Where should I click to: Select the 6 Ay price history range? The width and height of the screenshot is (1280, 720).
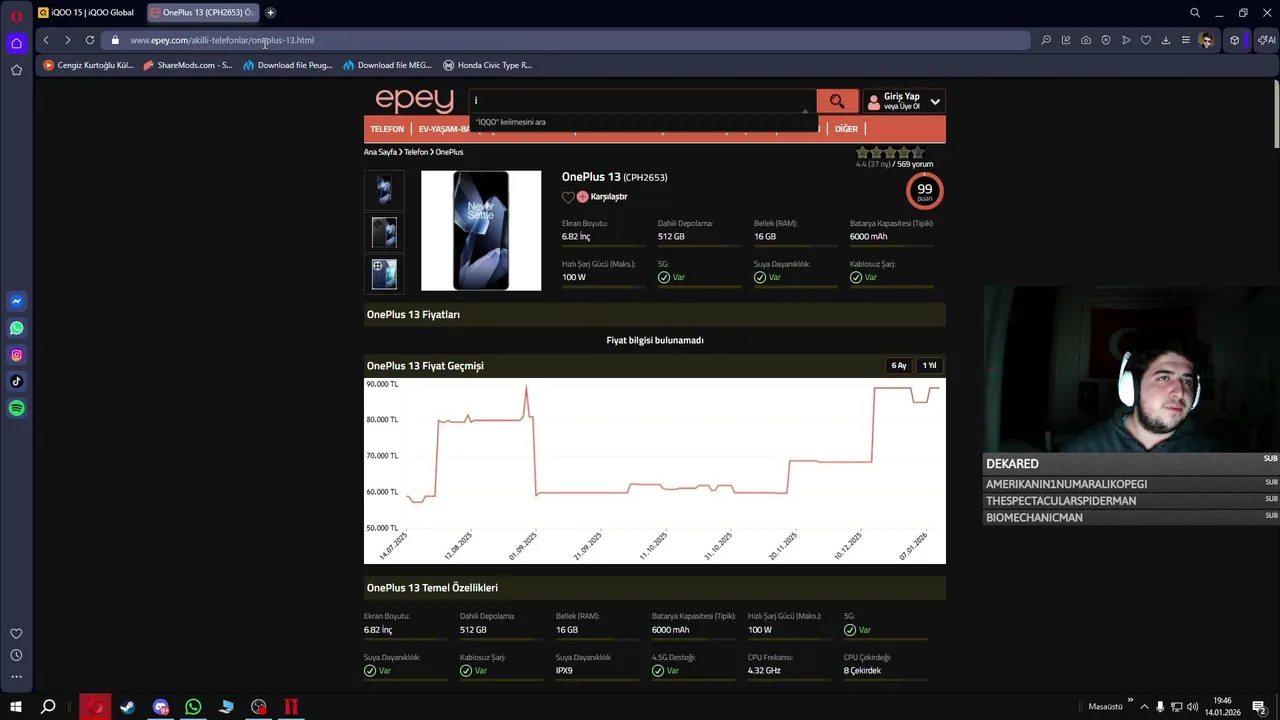[x=899, y=365]
